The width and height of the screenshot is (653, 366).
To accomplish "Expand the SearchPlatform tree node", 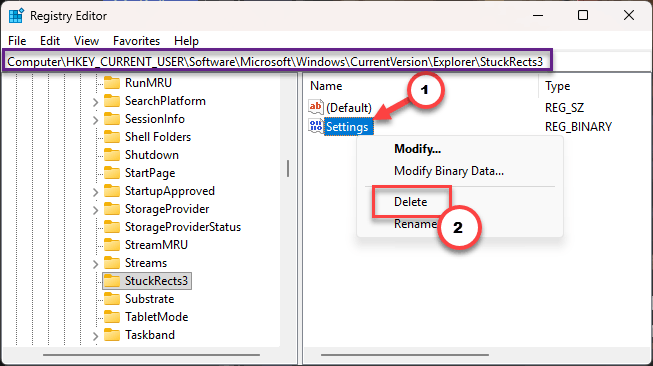I will click(95, 102).
